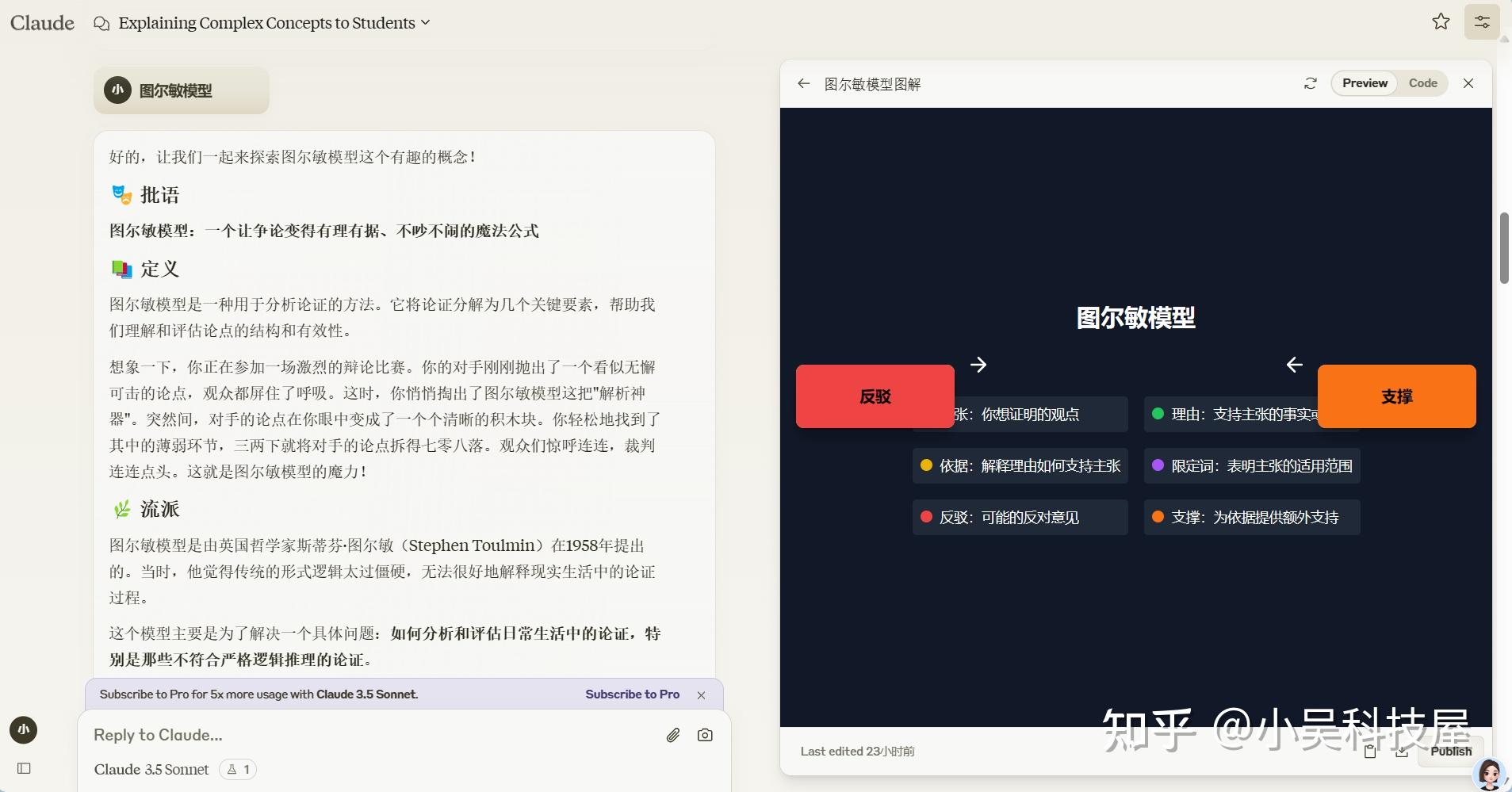Click the Reply to Claude input field
This screenshot has width=1512, height=792.
[317, 735]
